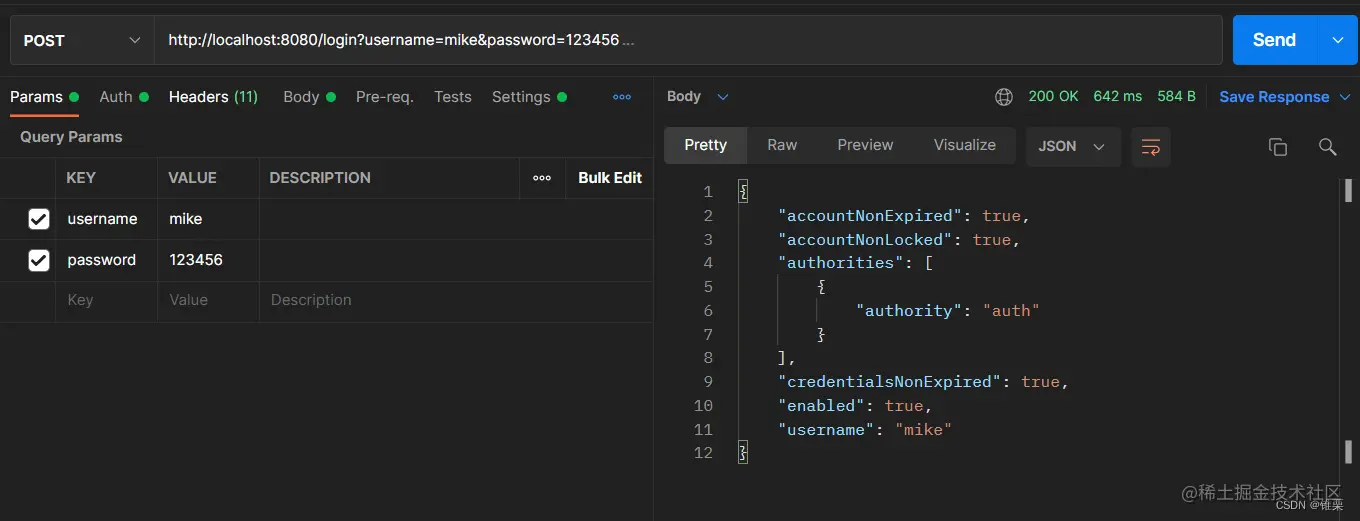The image size is (1360, 521).
Task: Open the Auth request tab
Action: (116, 97)
